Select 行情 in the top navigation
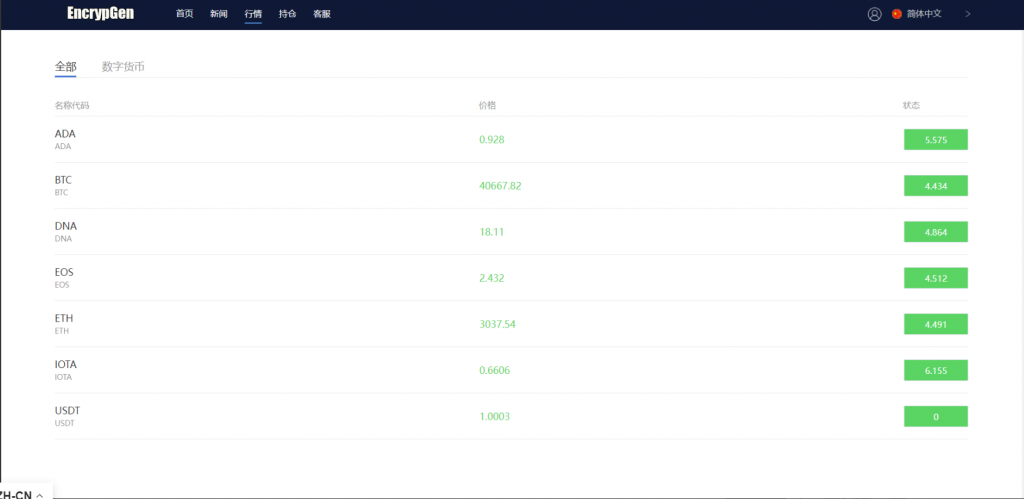Screen dimensions: 1024x499 (x=253, y=14)
